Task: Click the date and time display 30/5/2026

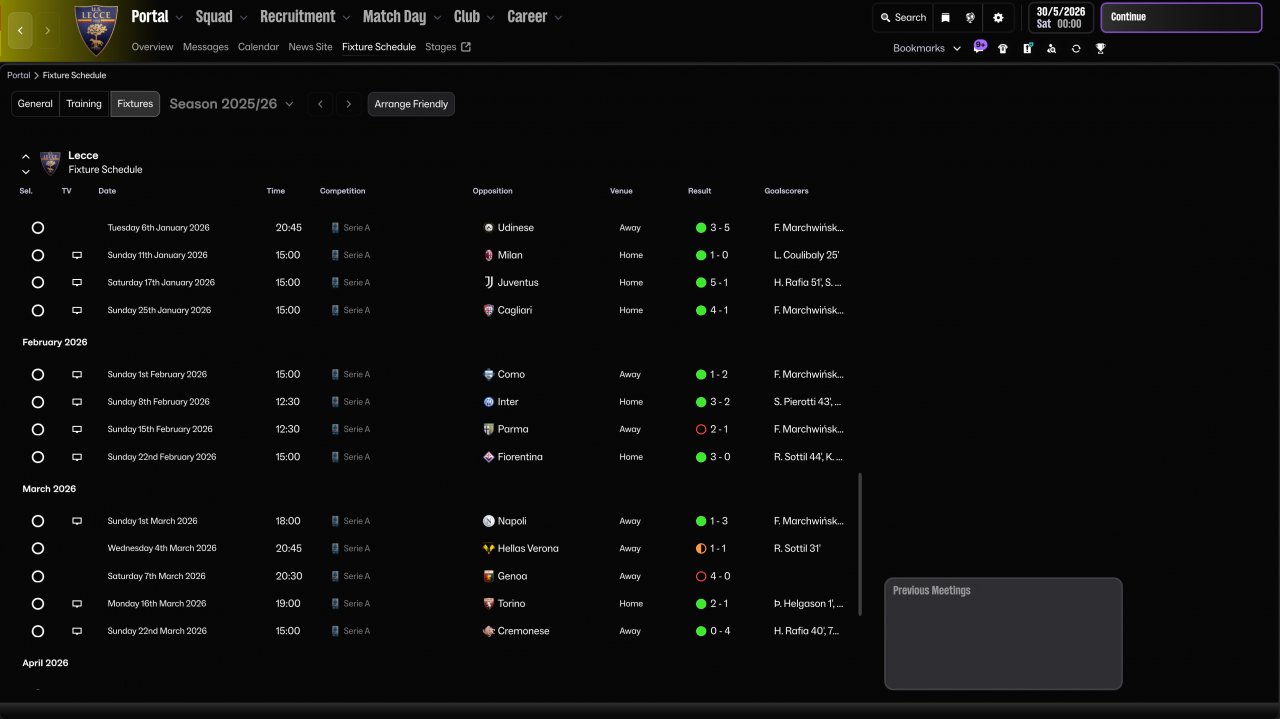Action: [x=1061, y=17]
